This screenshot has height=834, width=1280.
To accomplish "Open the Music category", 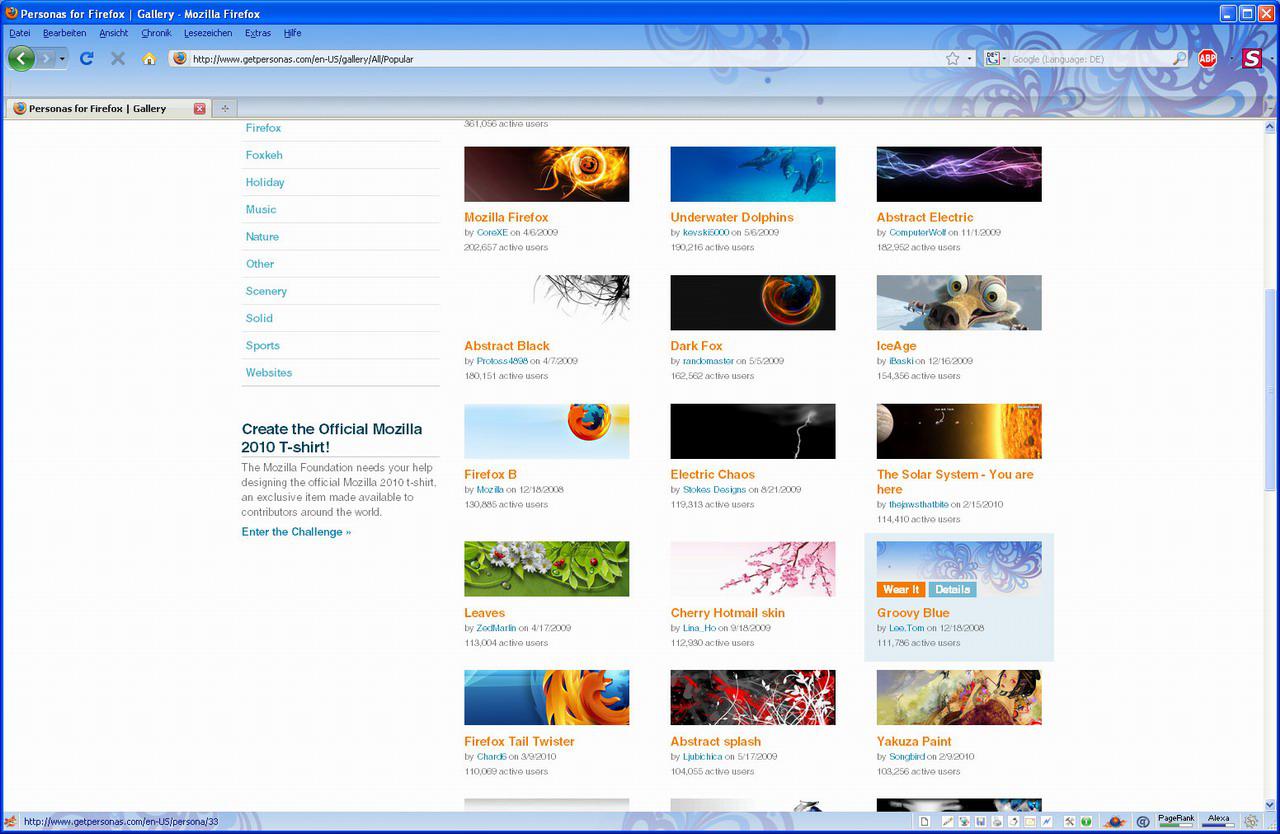I will click(261, 209).
